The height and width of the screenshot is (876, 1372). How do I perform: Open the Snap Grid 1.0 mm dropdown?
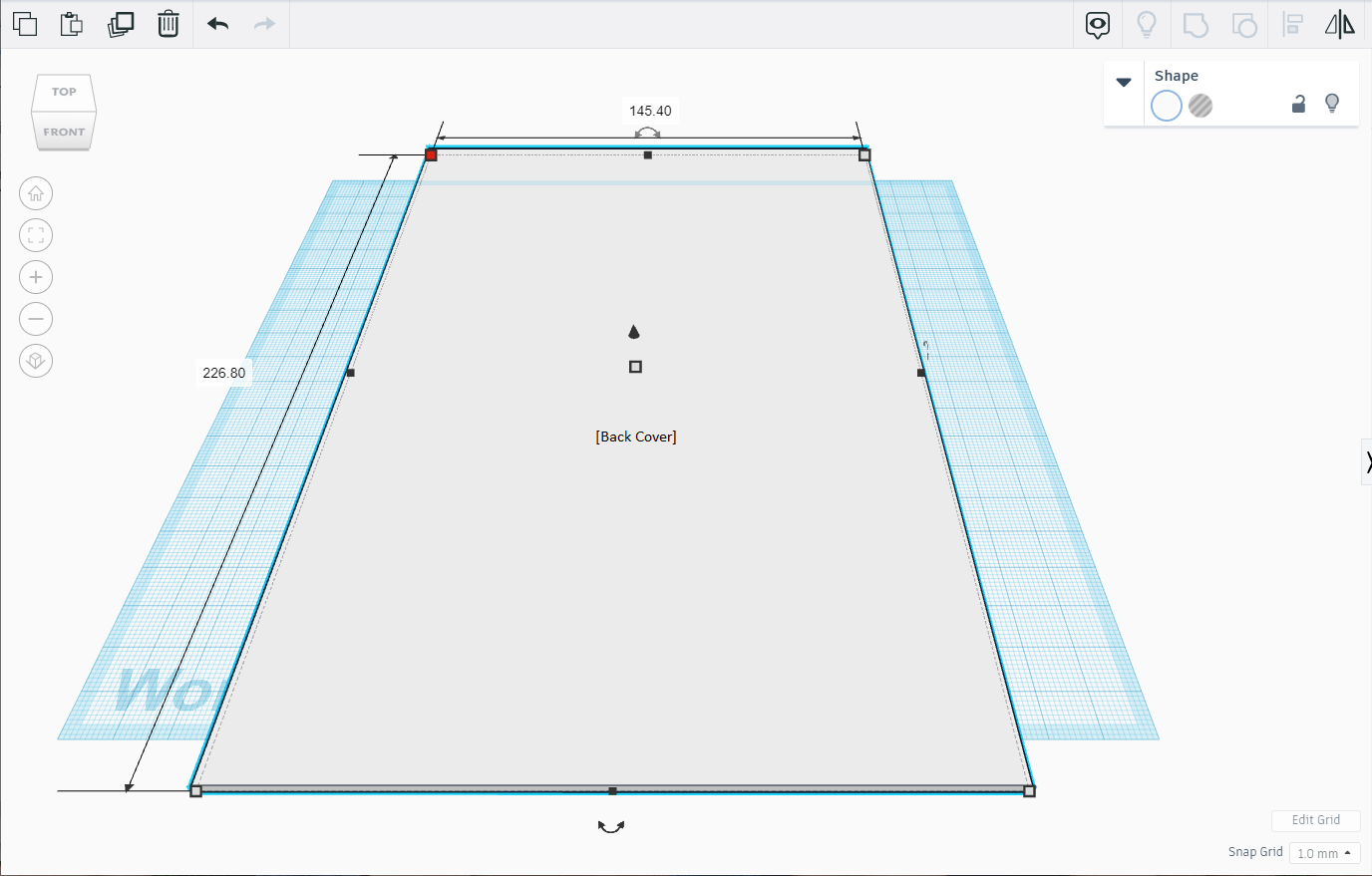(1325, 853)
